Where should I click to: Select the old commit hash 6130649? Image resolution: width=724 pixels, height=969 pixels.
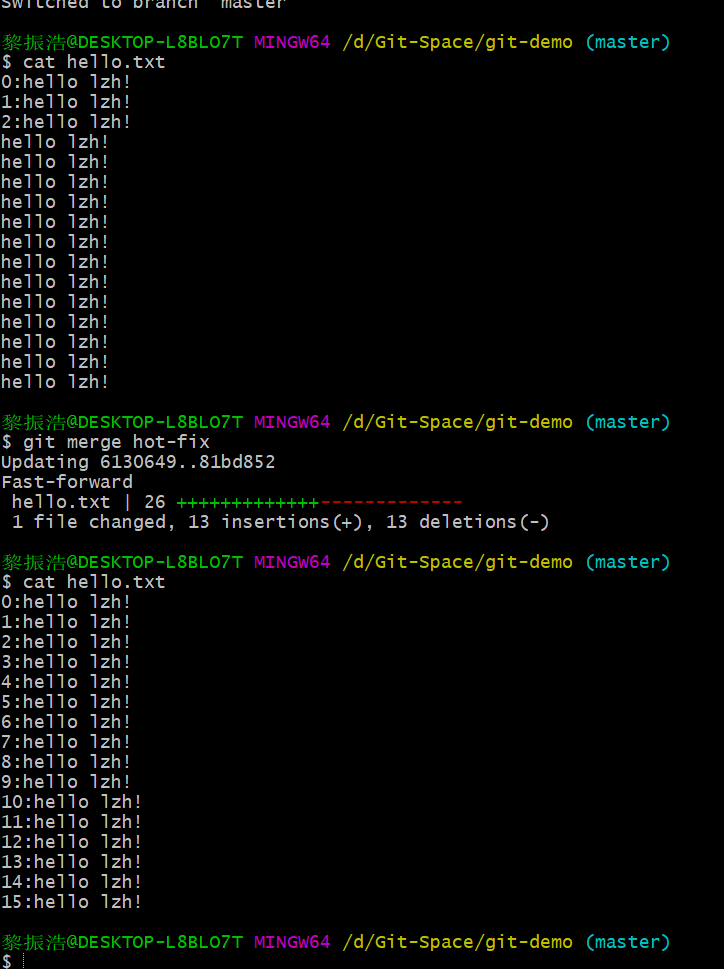pos(138,462)
